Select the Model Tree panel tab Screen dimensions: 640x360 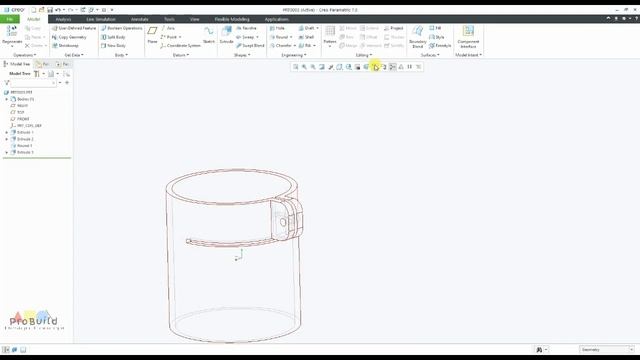click(17, 64)
